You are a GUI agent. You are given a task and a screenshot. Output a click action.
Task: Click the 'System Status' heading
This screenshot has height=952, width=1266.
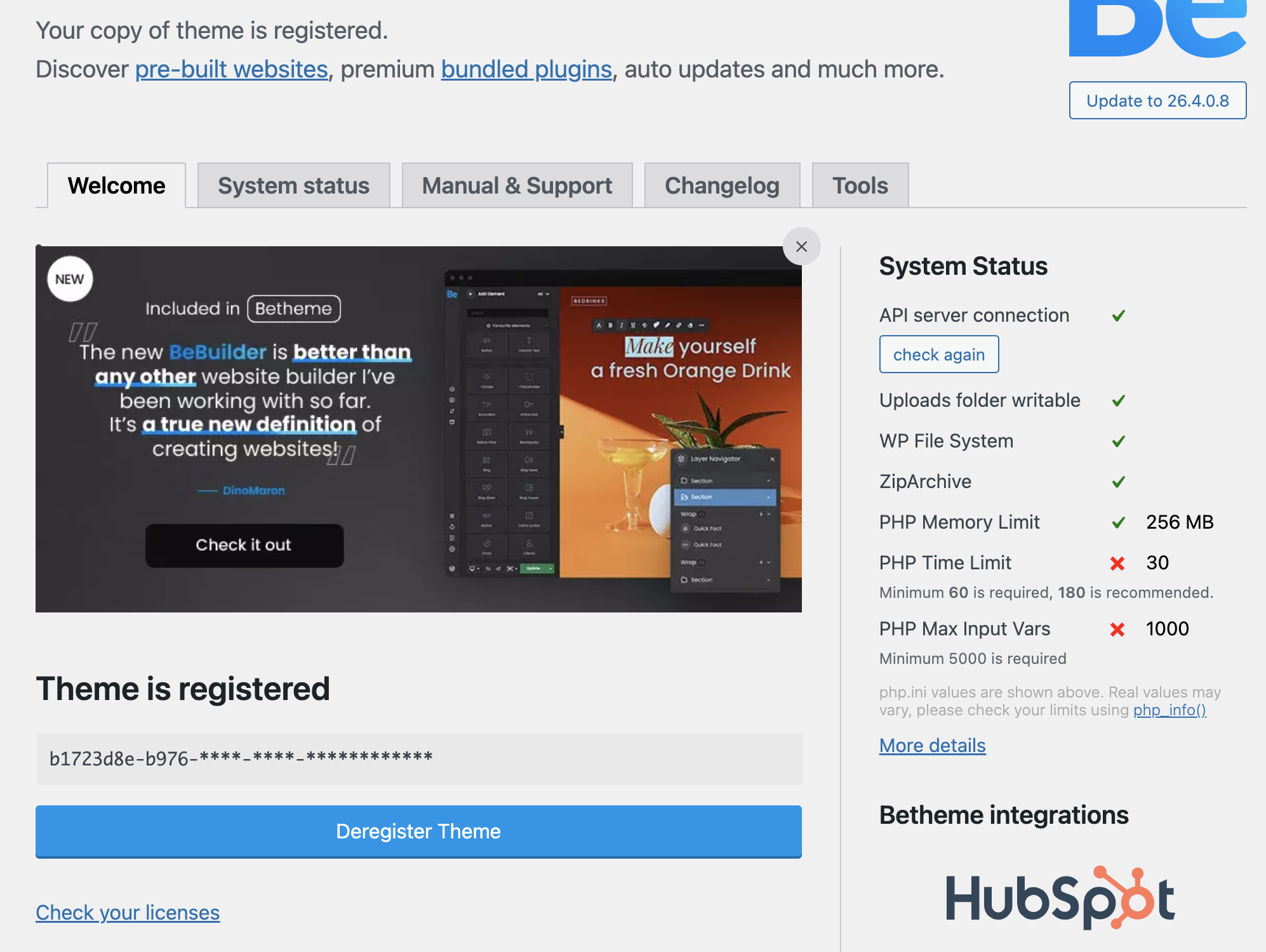click(x=963, y=266)
